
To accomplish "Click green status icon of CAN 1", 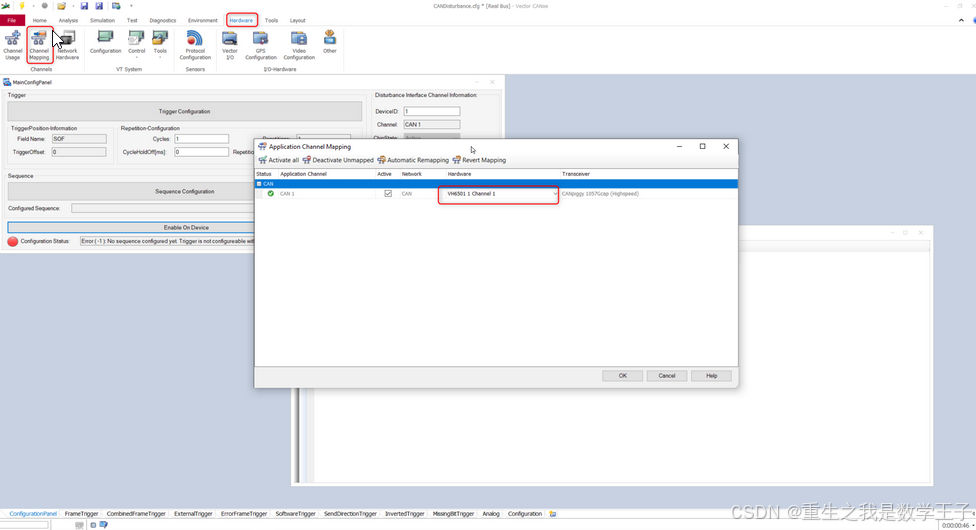I will pyautogui.click(x=270, y=194).
